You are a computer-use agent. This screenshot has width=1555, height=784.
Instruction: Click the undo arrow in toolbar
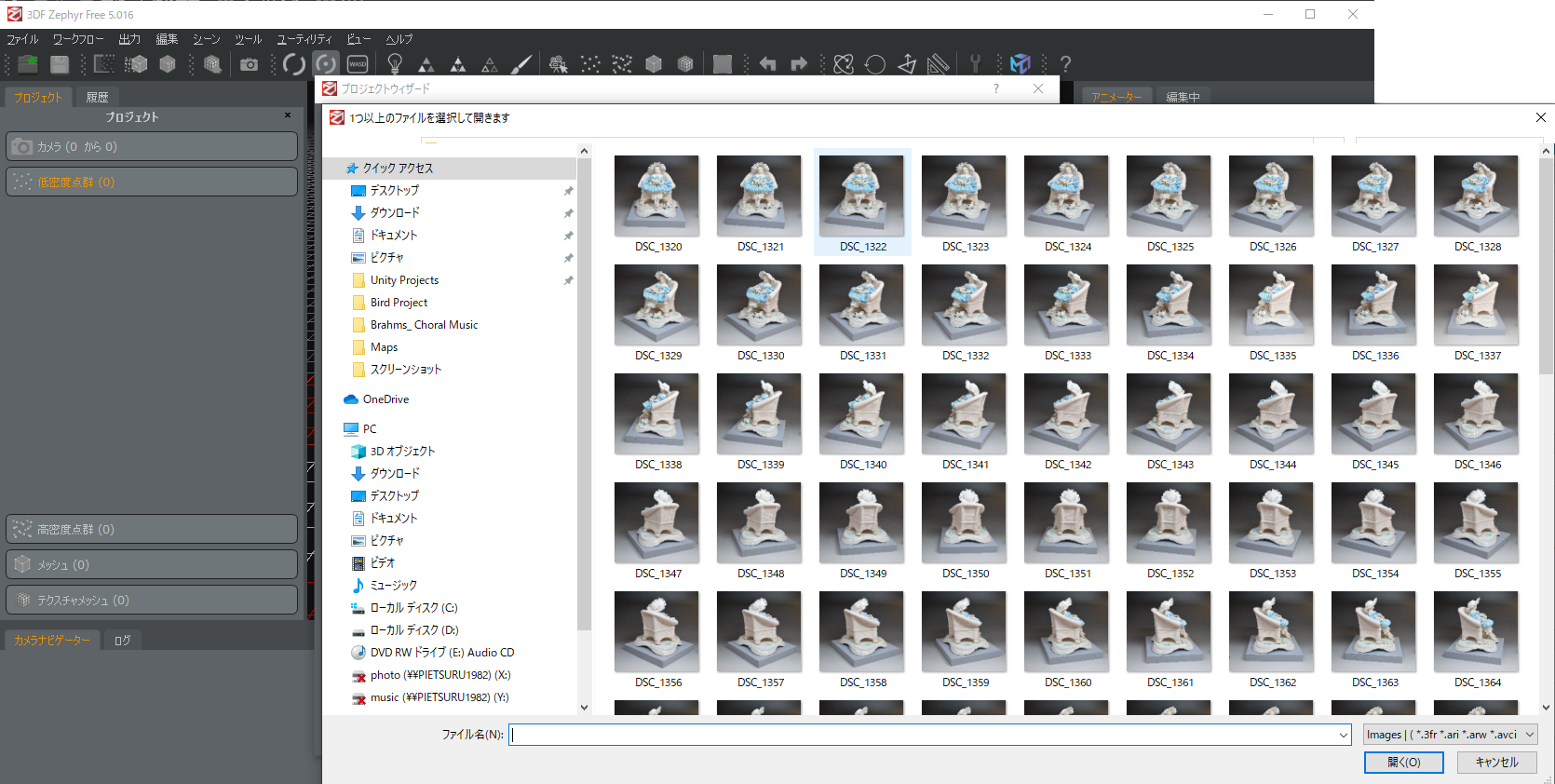coord(767,64)
